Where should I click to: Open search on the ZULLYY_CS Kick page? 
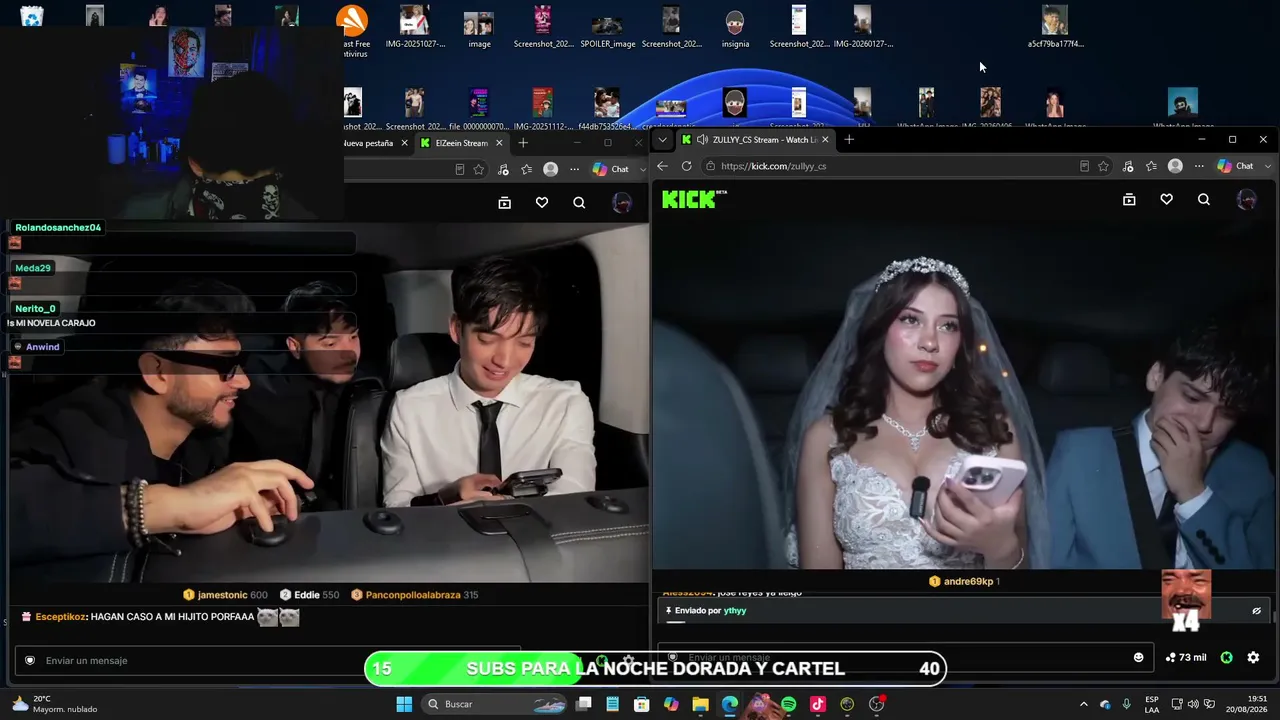(x=1203, y=200)
